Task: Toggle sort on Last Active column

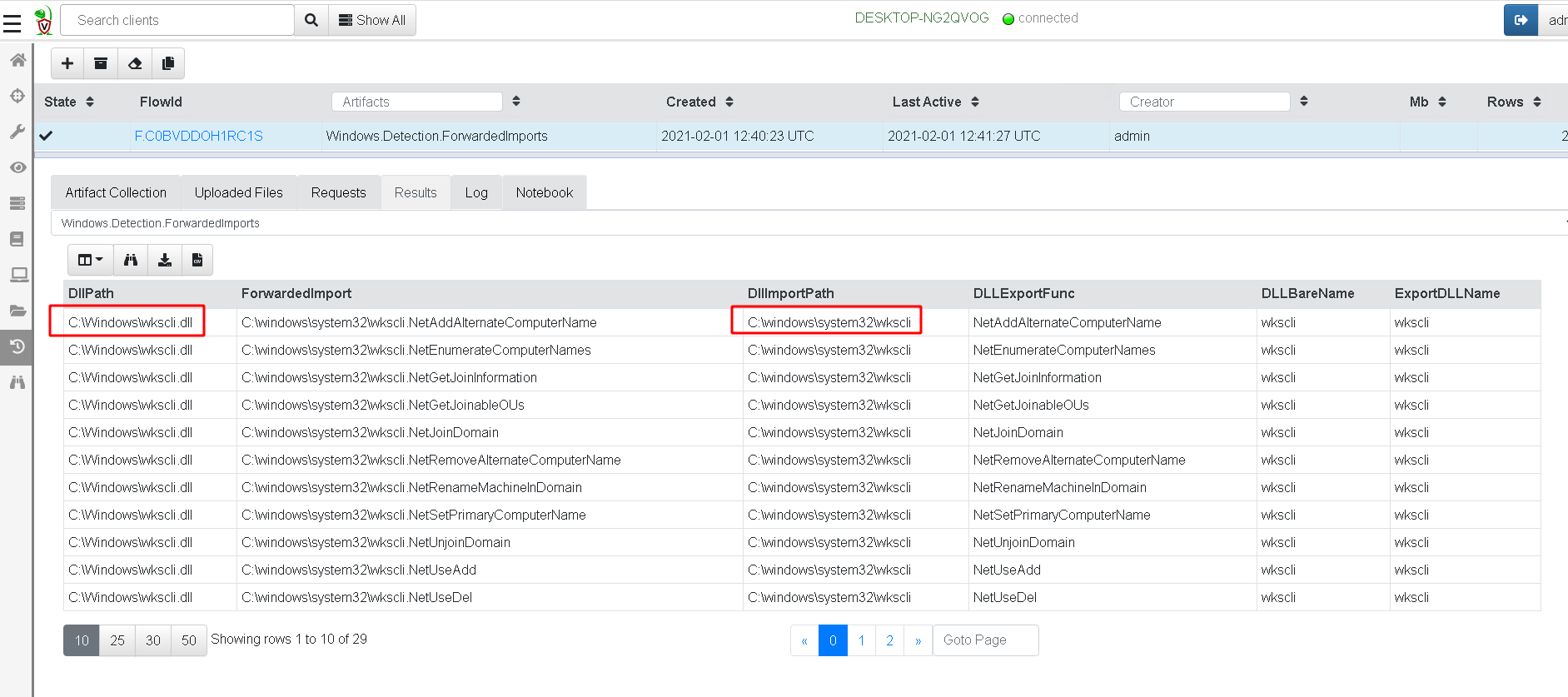Action: pyautogui.click(x=975, y=102)
